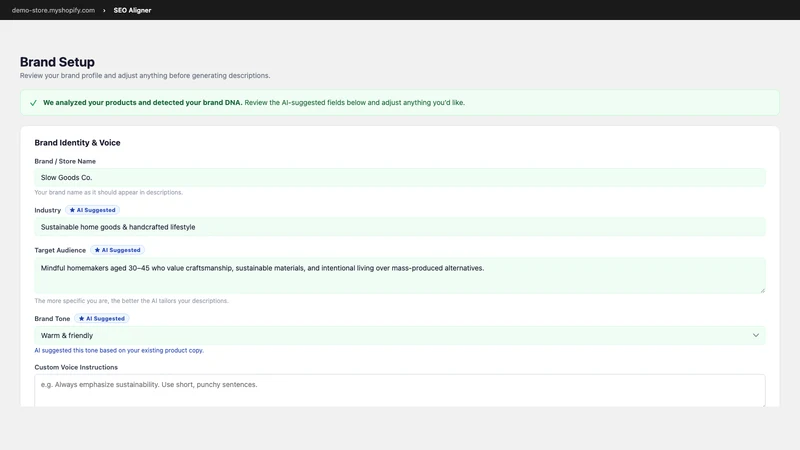The image size is (800, 450).
Task: Click 'The more specific you are' hint text
Action: 131,301
